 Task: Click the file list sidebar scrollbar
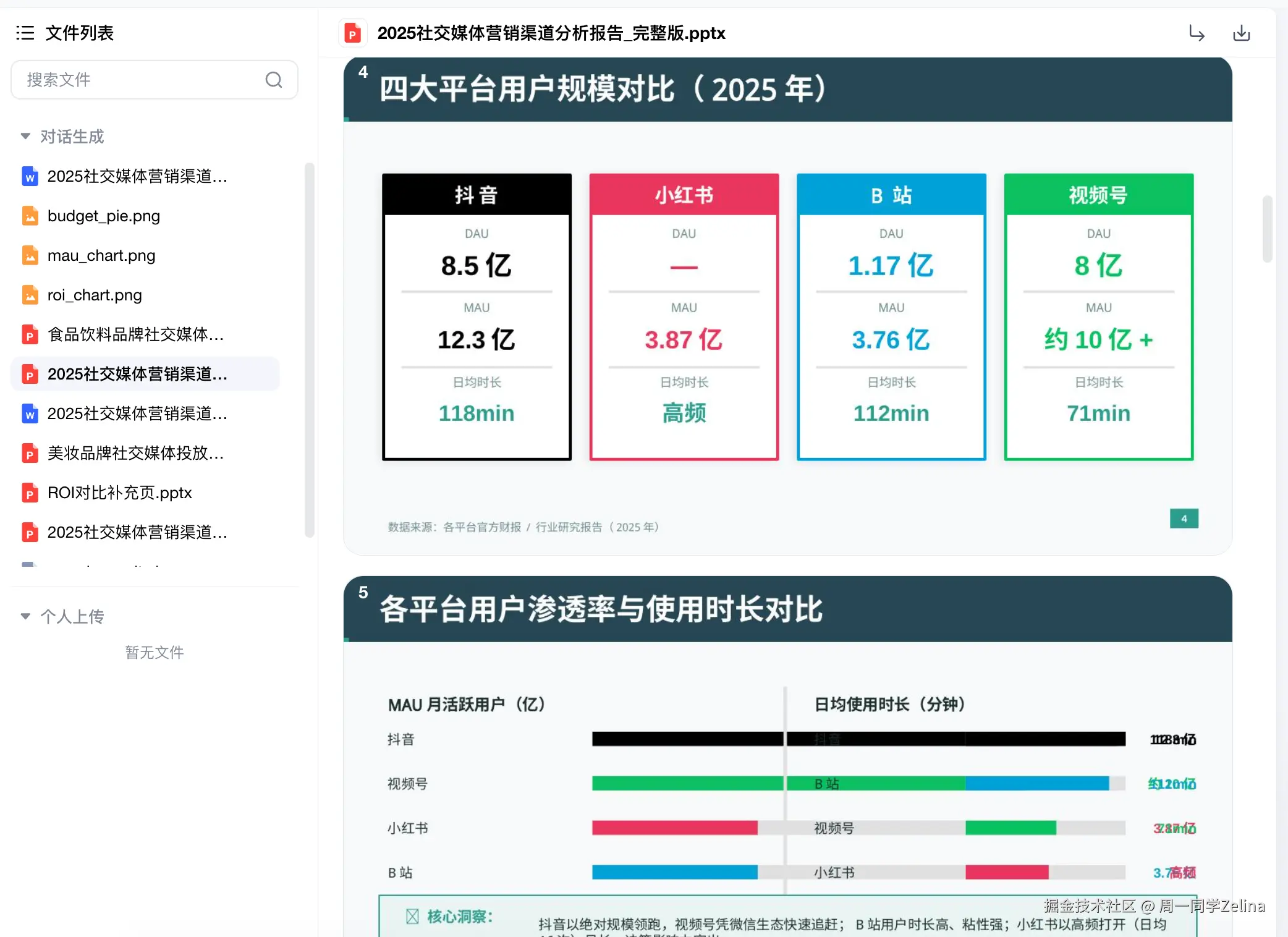[309, 350]
